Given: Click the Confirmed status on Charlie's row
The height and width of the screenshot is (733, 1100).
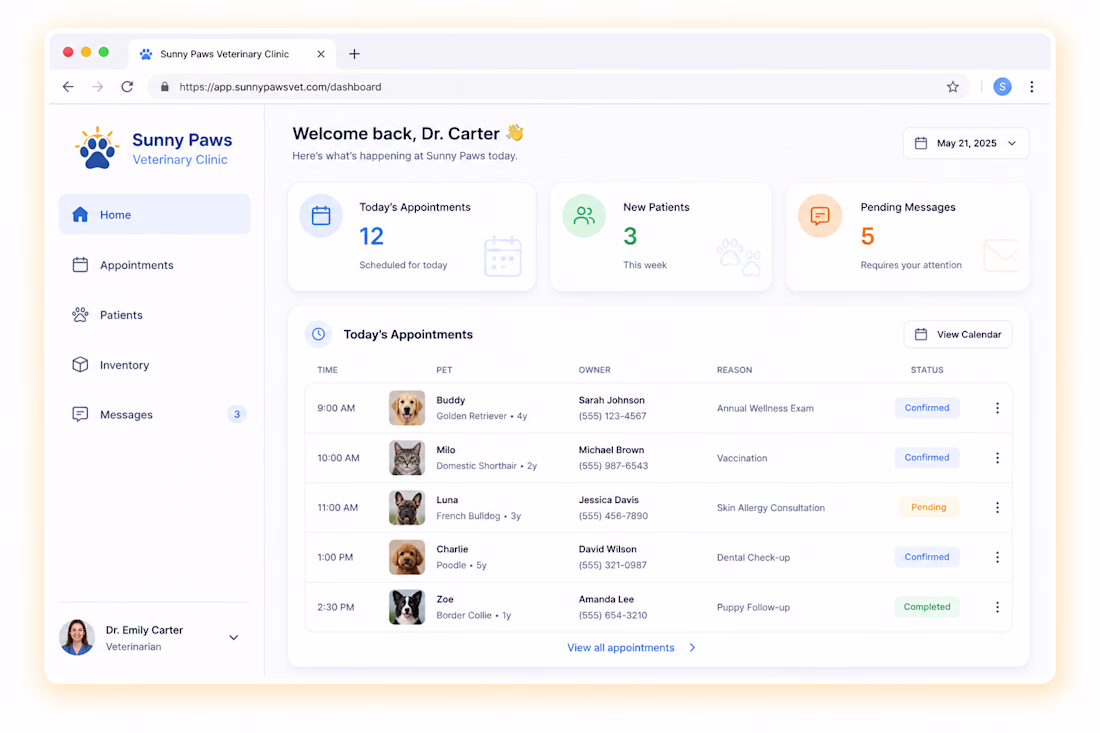Looking at the screenshot, I should [927, 558].
